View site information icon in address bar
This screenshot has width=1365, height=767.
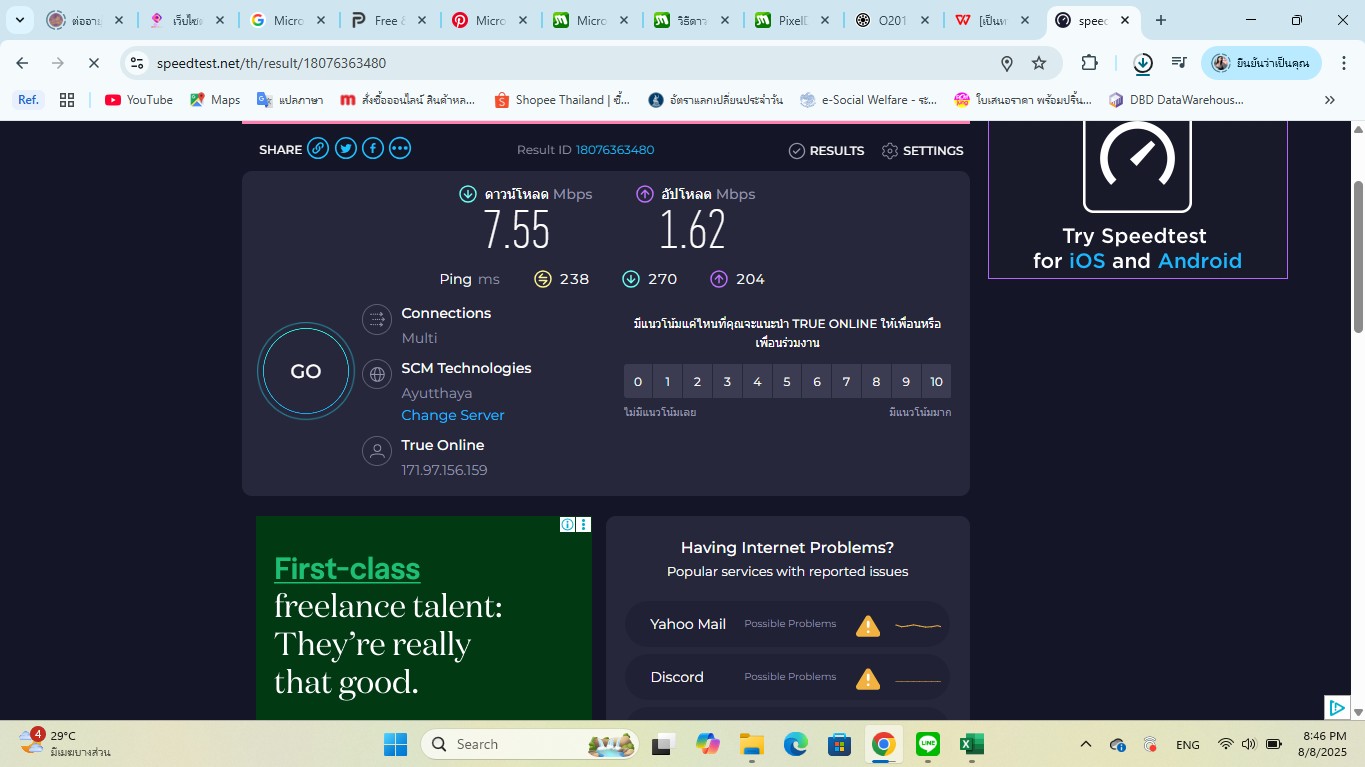pyautogui.click(x=137, y=63)
